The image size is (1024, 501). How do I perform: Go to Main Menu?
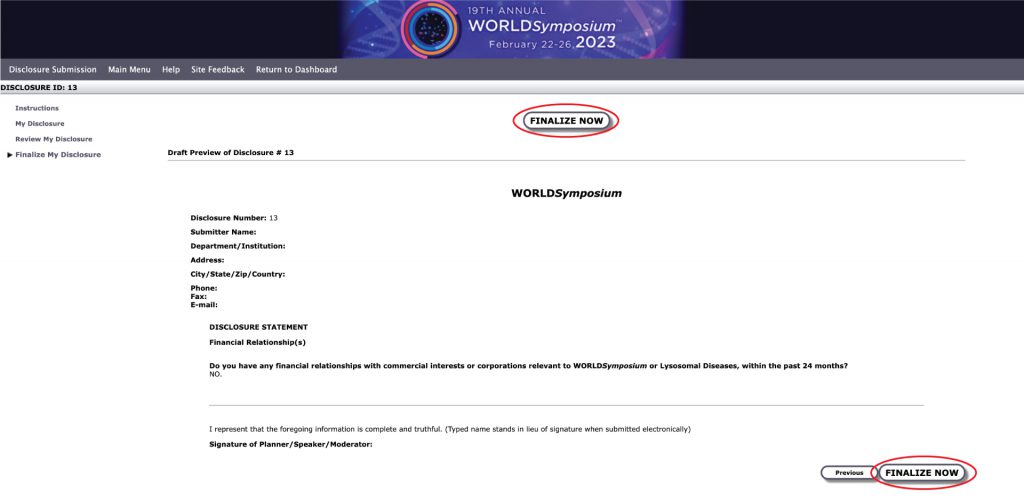pos(129,69)
